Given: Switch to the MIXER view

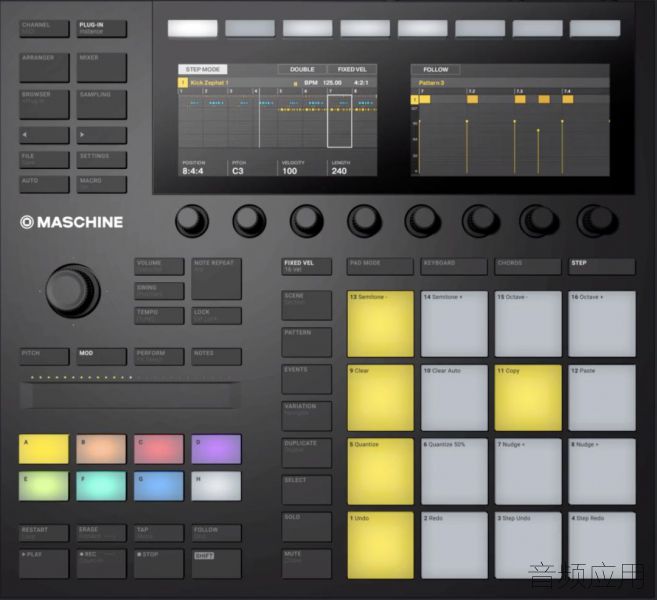Looking at the screenshot, I should point(101,67).
